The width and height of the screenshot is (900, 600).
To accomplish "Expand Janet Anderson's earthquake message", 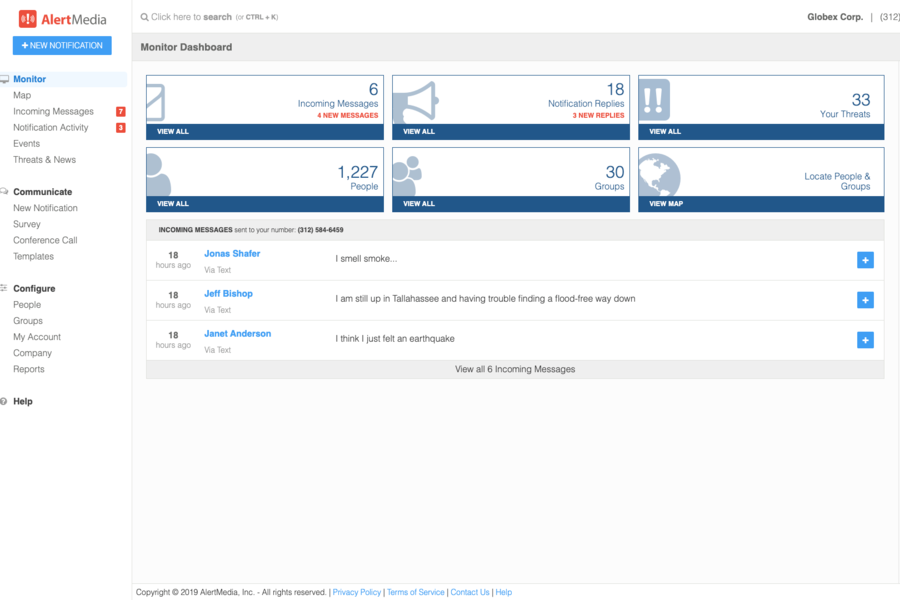I will 865,340.
